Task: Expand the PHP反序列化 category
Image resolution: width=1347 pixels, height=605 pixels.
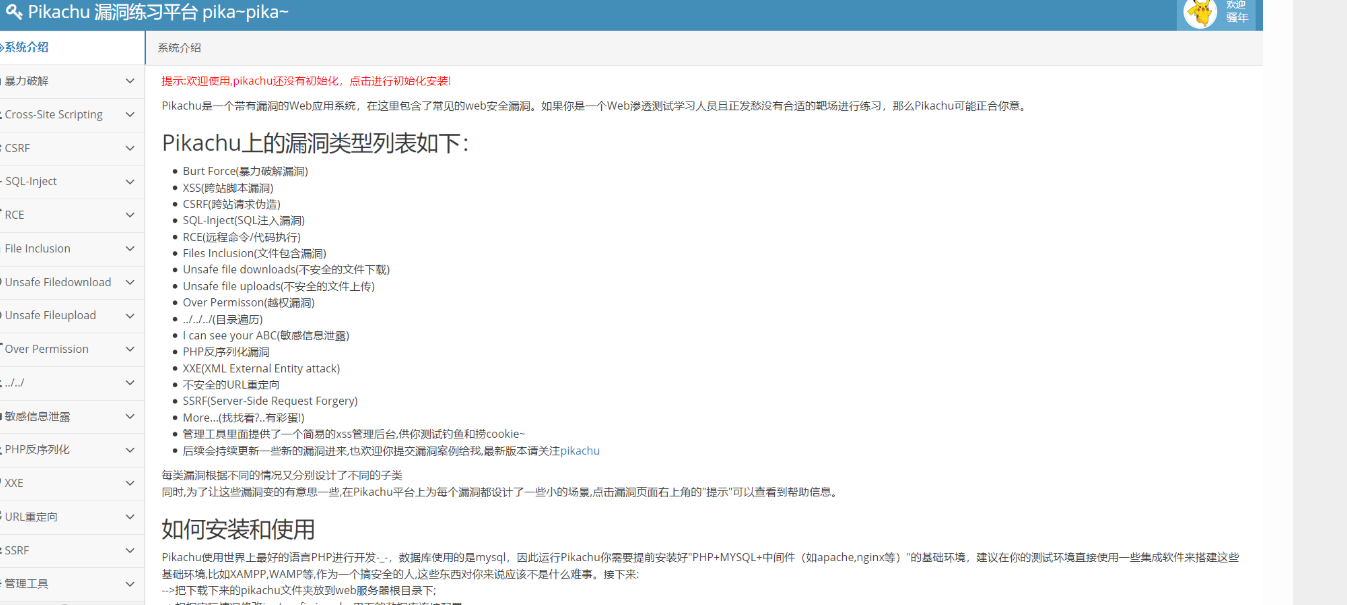Action: 130,450
